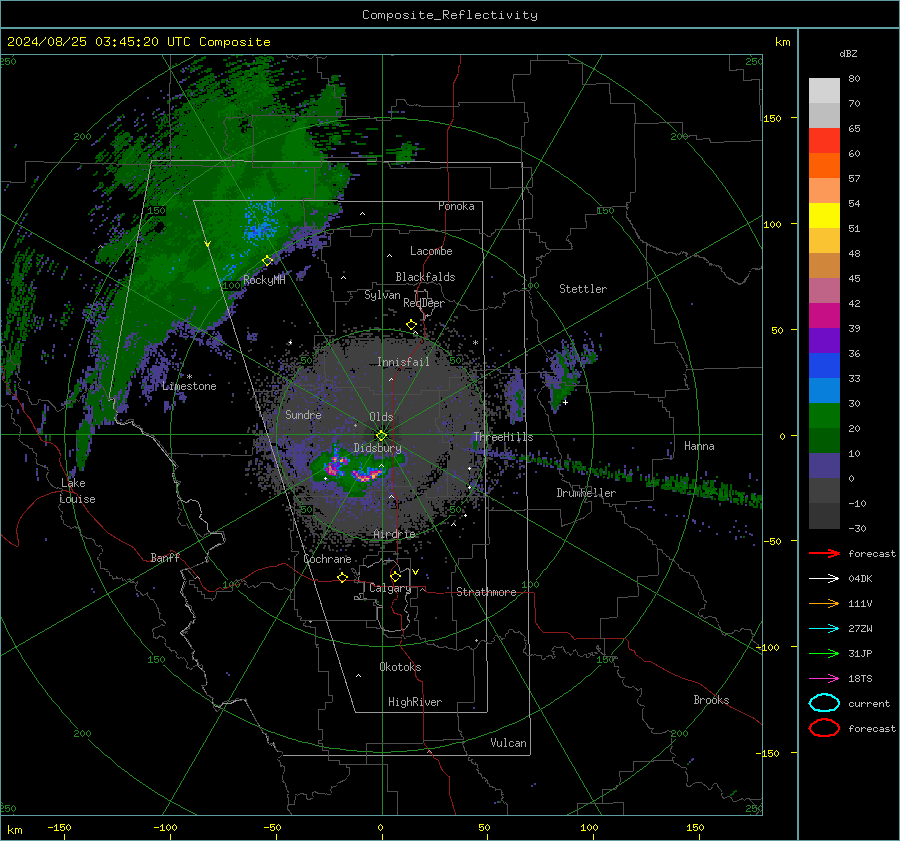Click the Blackfalds label
The height and width of the screenshot is (841, 900).
(425, 277)
